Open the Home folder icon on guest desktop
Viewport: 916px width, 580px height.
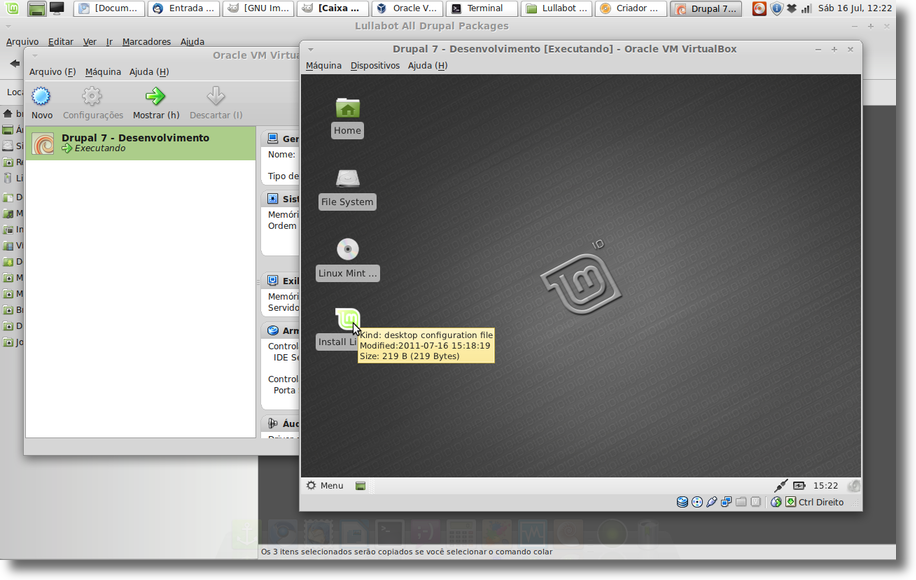point(348,107)
